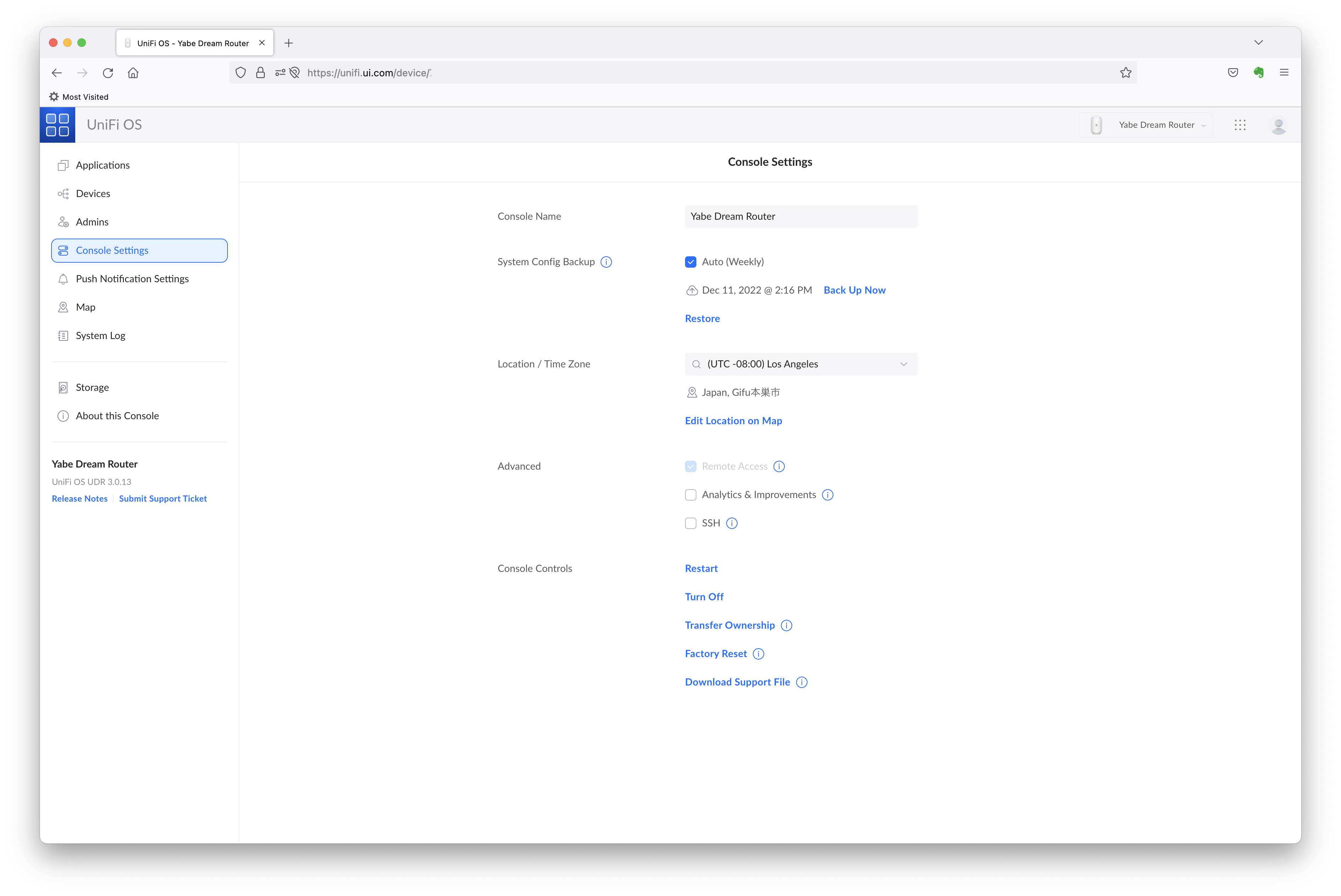This screenshot has width=1341, height=896.
Task: Expand the Location / Time Zone dropdown
Action: [x=801, y=365]
